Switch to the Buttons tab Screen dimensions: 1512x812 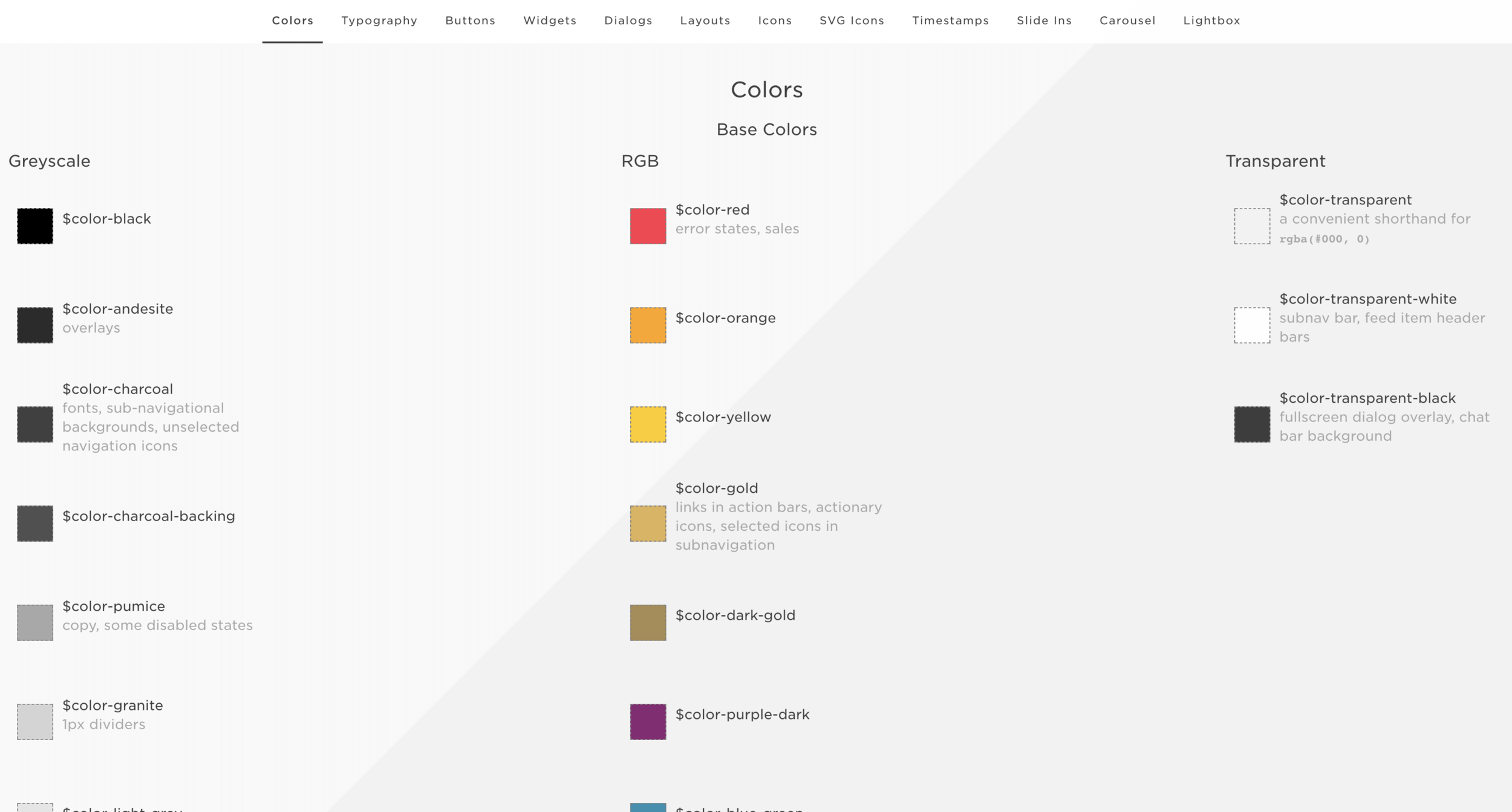pyautogui.click(x=470, y=21)
